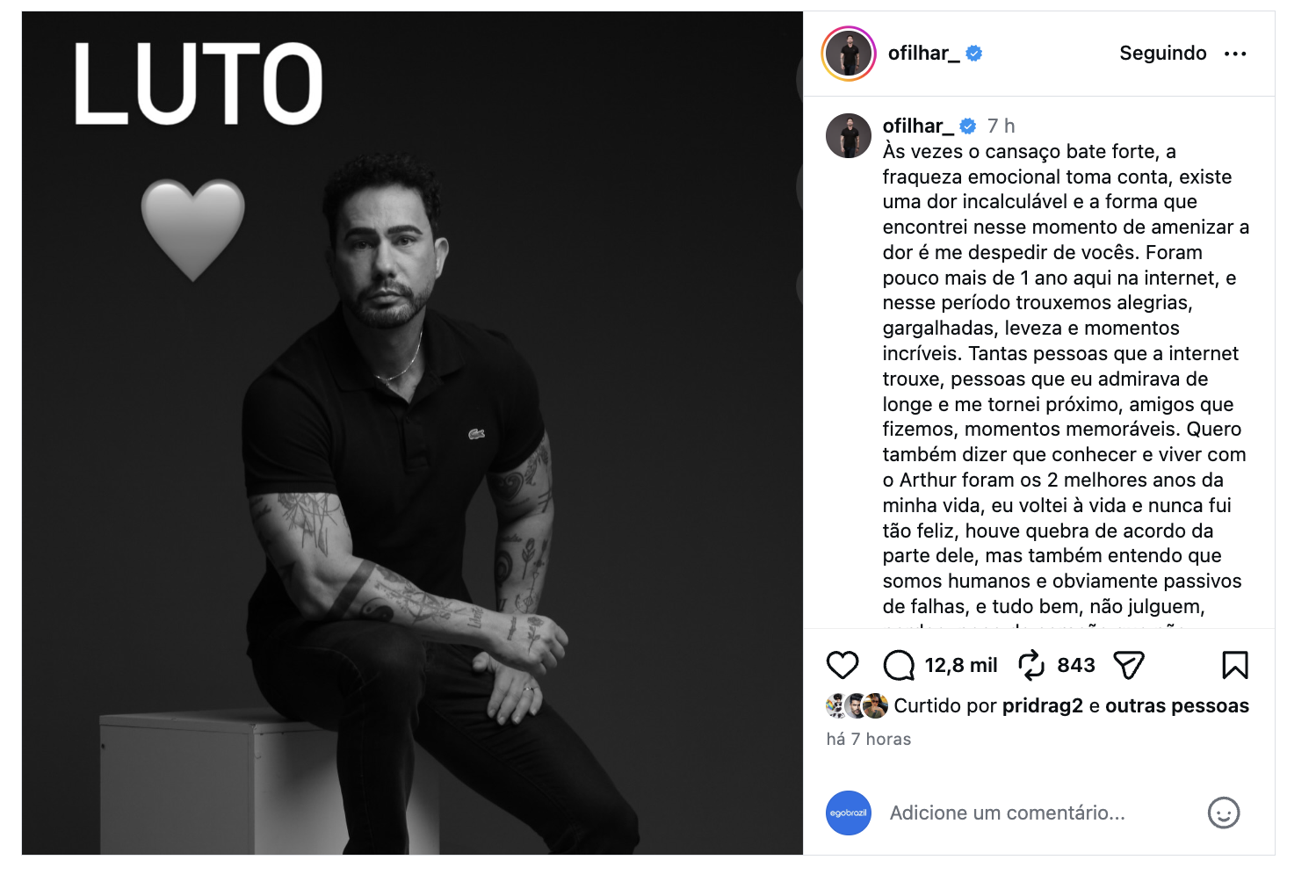
Task: Open the emoji picker in comment box
Action: click(1224, 813)
